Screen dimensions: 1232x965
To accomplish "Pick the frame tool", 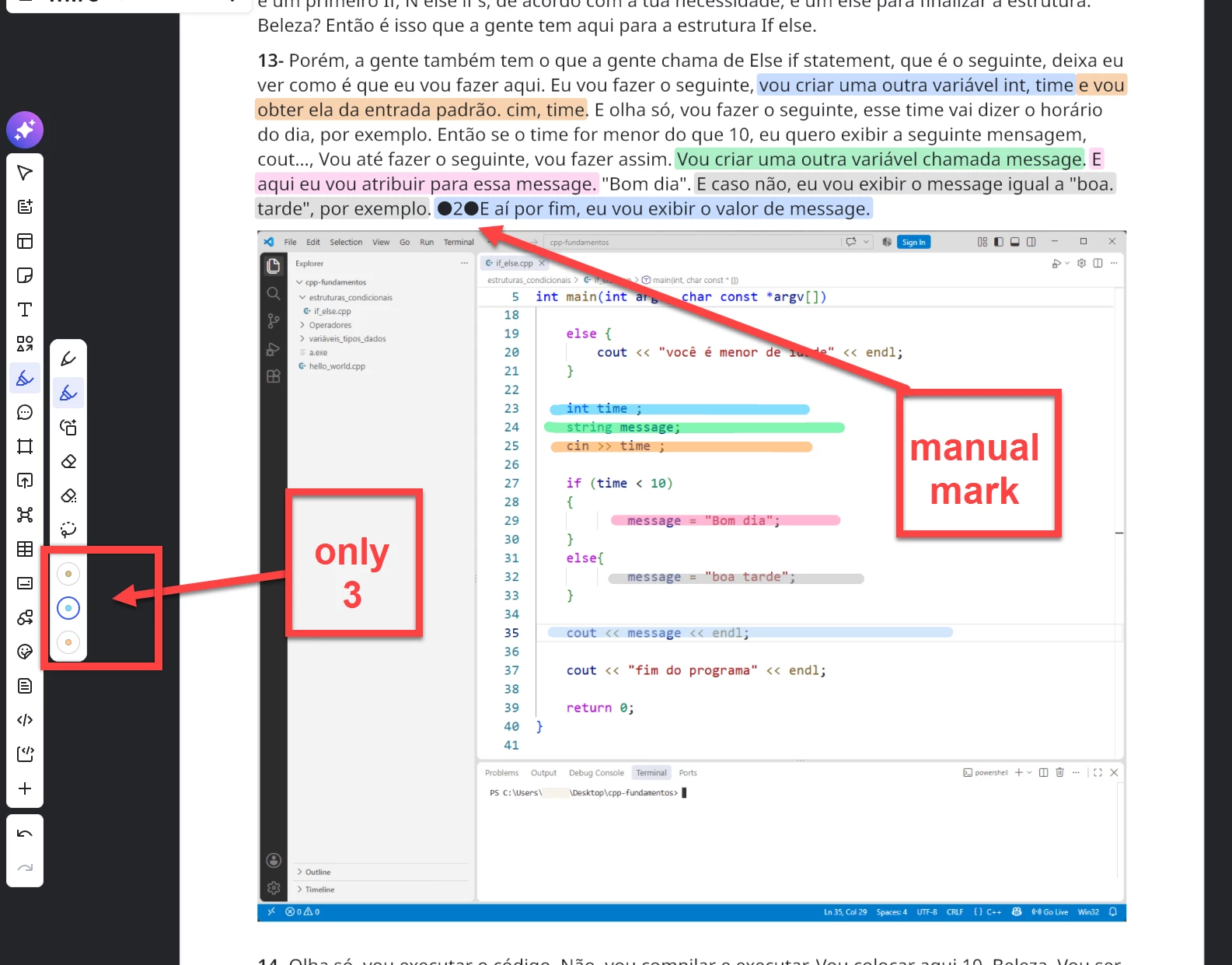I will coord(25,446).
